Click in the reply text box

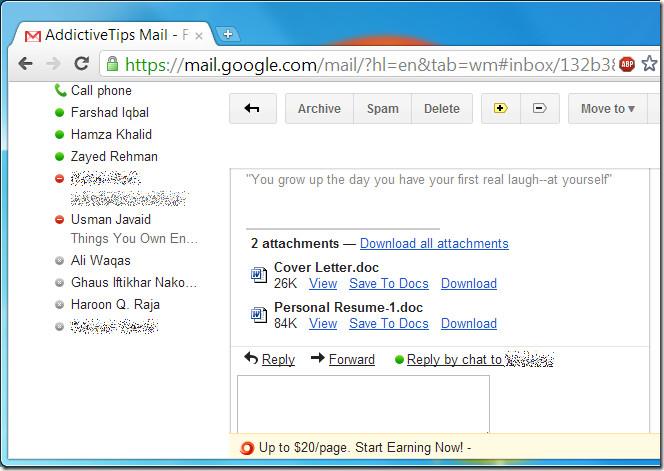point(363,404)
